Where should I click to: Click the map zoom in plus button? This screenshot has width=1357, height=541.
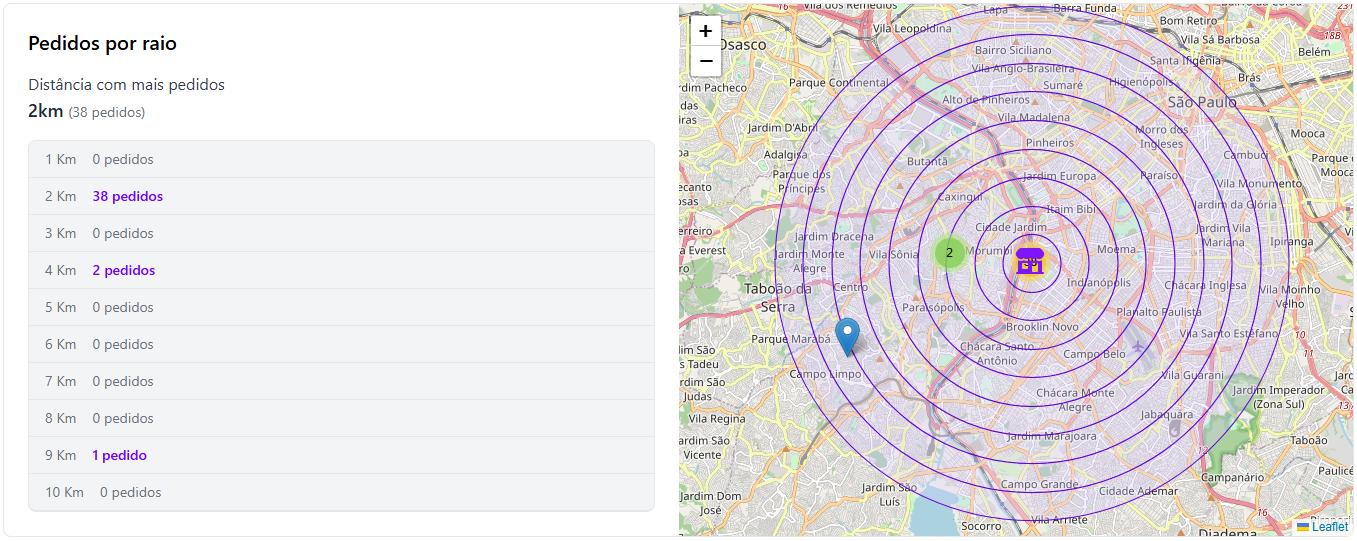click(x=705, y=31)
